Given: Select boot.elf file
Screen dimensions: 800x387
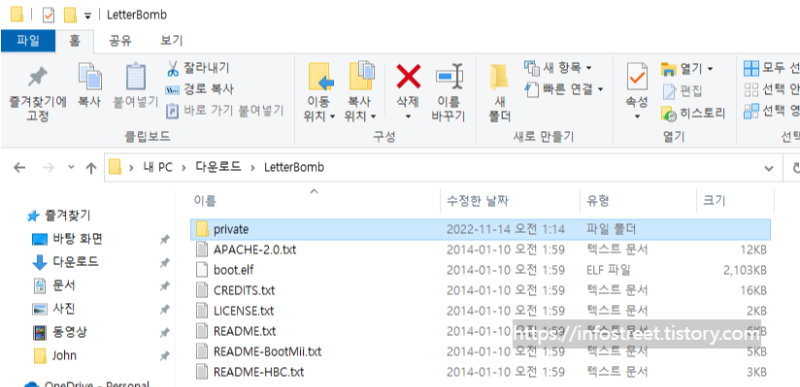Looking at the screenshot, I should [480, 270].
